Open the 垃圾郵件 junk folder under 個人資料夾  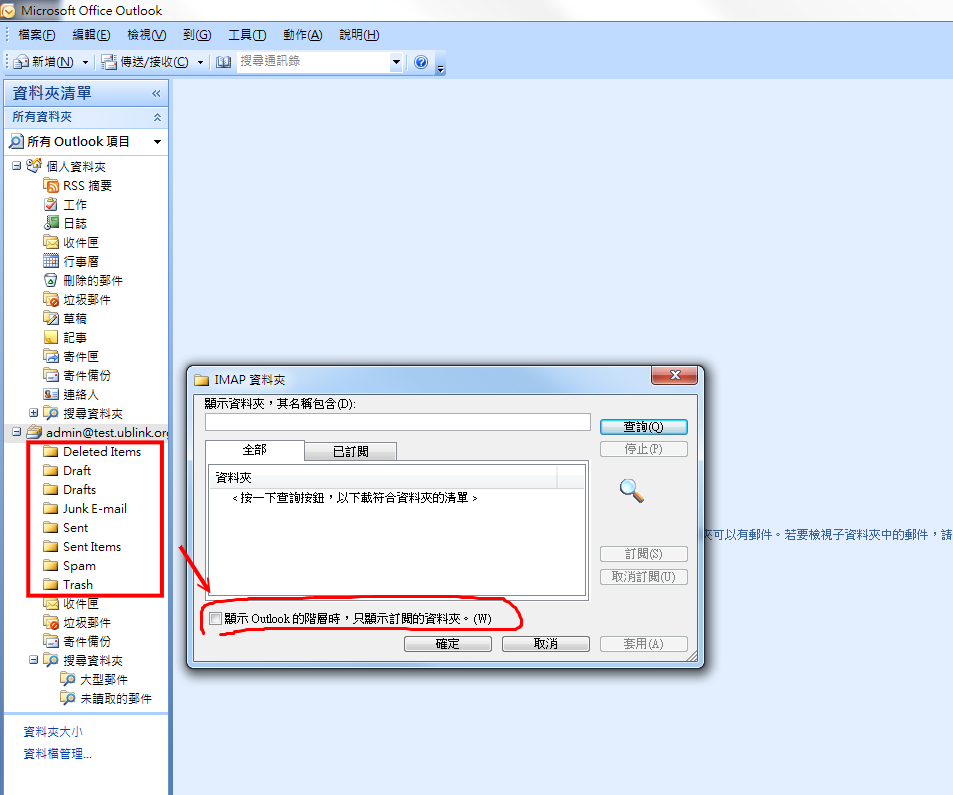86,299
